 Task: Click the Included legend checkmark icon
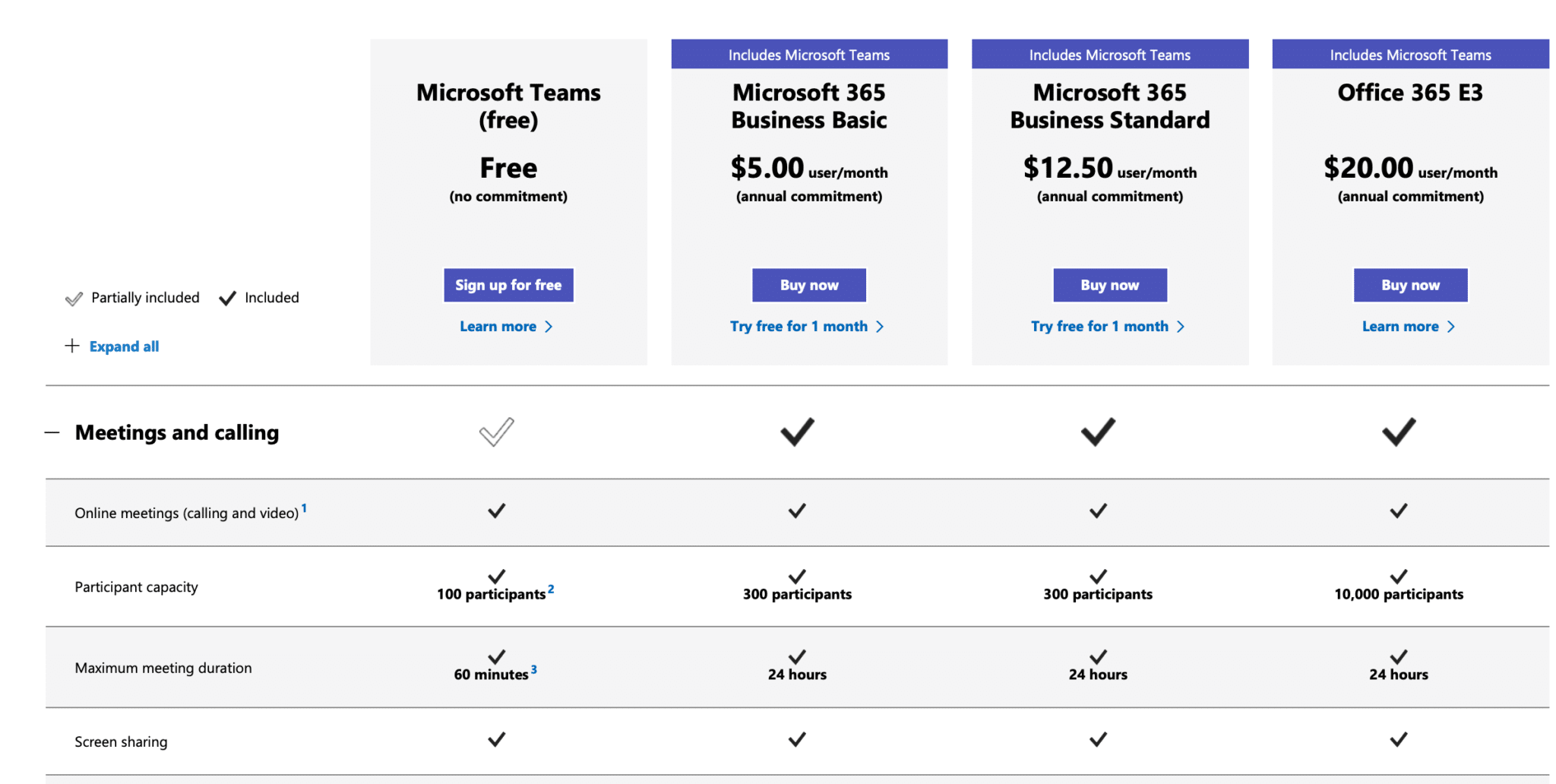pos(227,299)
